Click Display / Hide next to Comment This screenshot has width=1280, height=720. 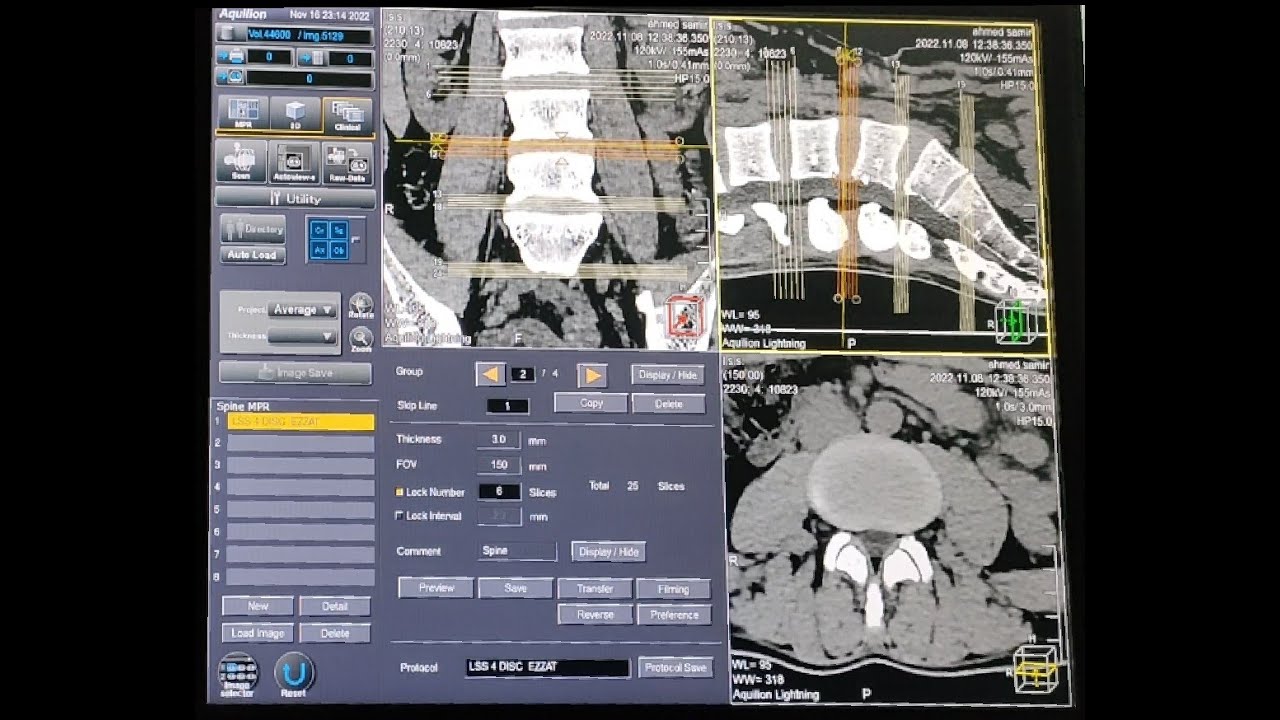[608, 552]
